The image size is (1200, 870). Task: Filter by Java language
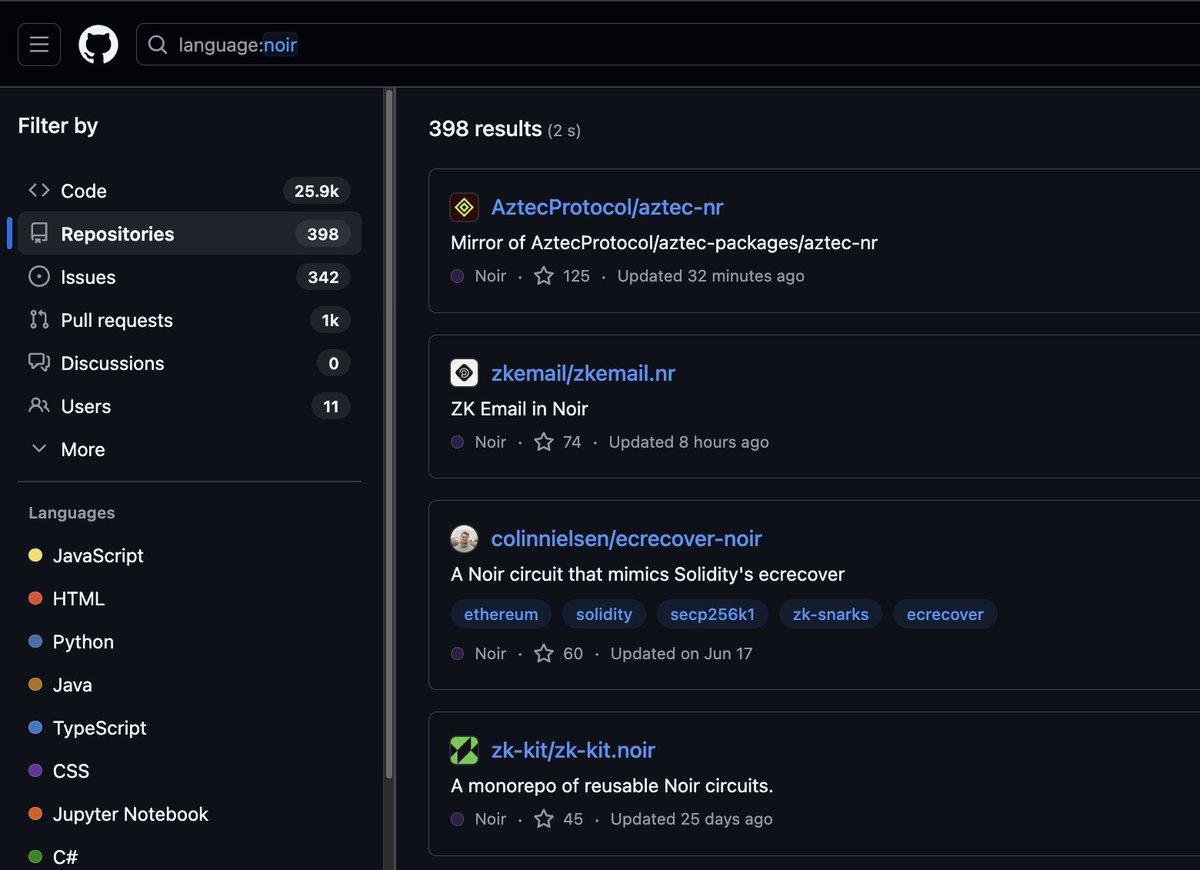(x=72, y=685)
